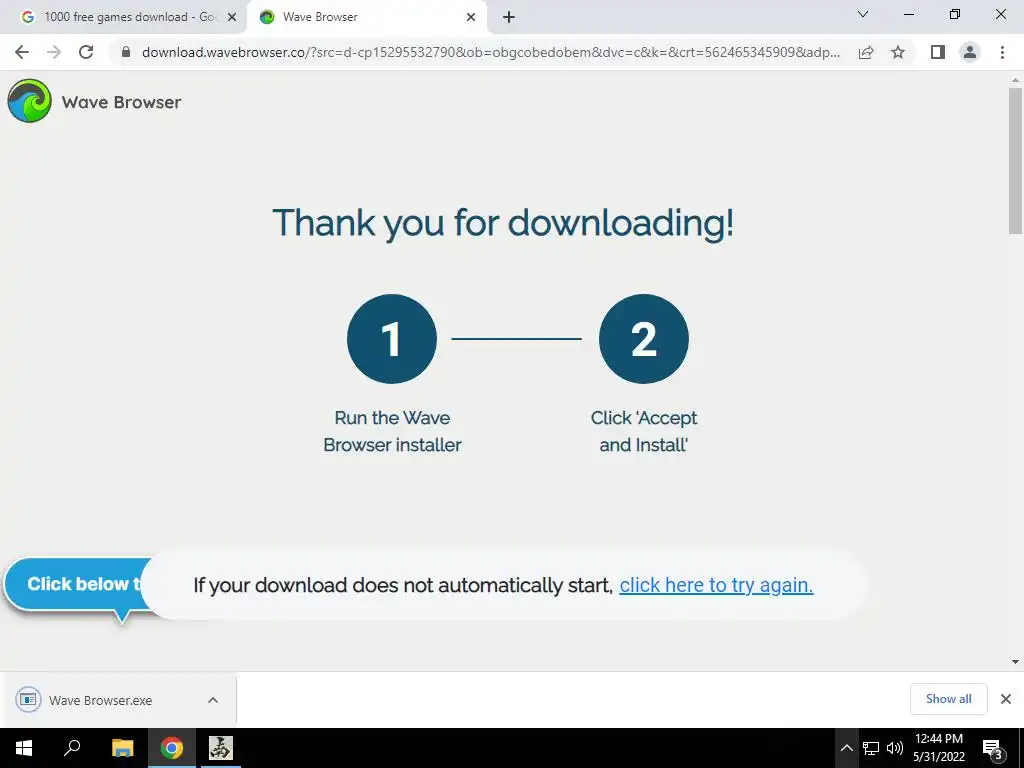
Task: Open Windows taskbar search
Action: (x=72, y=748)
